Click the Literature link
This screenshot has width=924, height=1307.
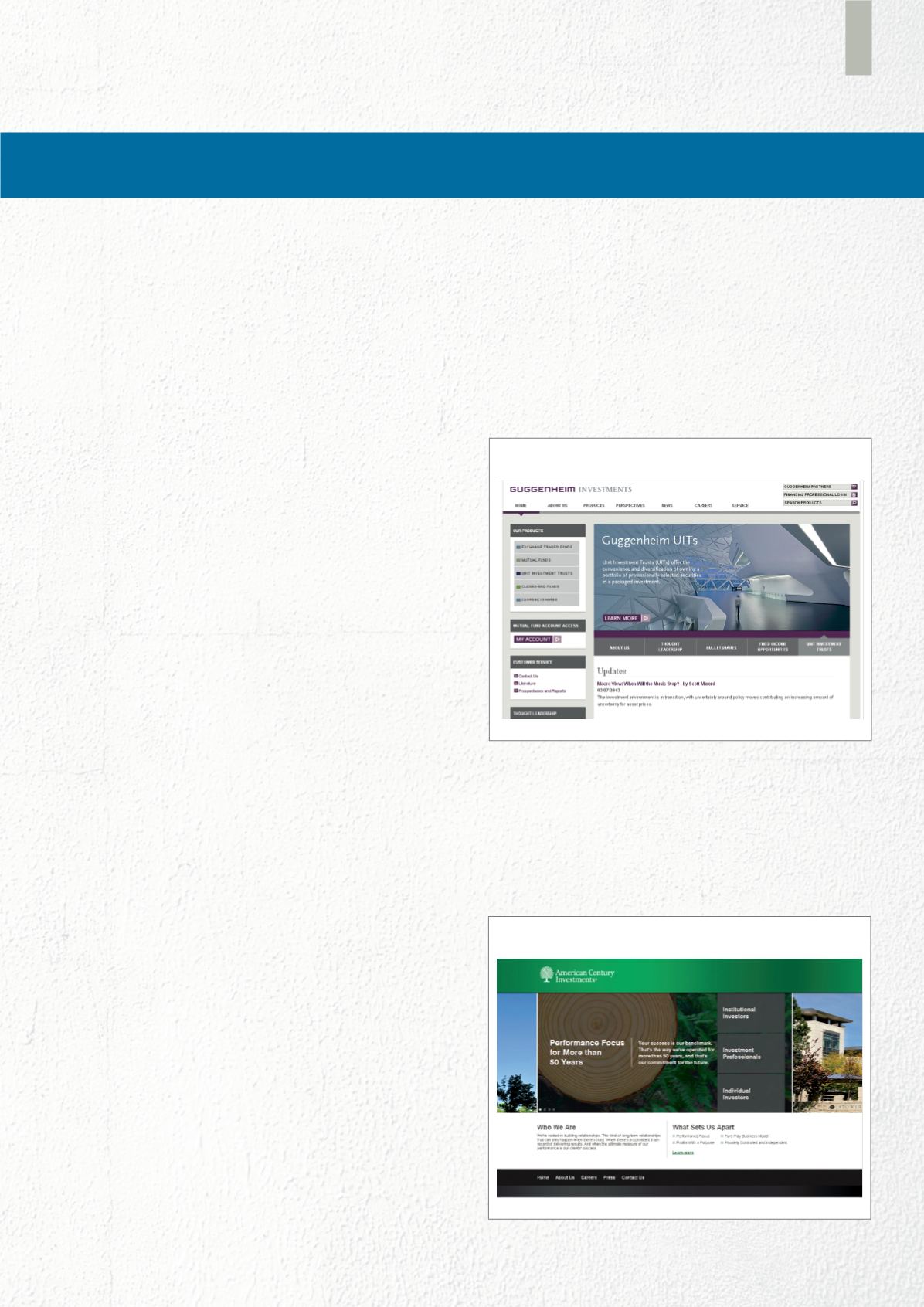[x=527, y=684]
